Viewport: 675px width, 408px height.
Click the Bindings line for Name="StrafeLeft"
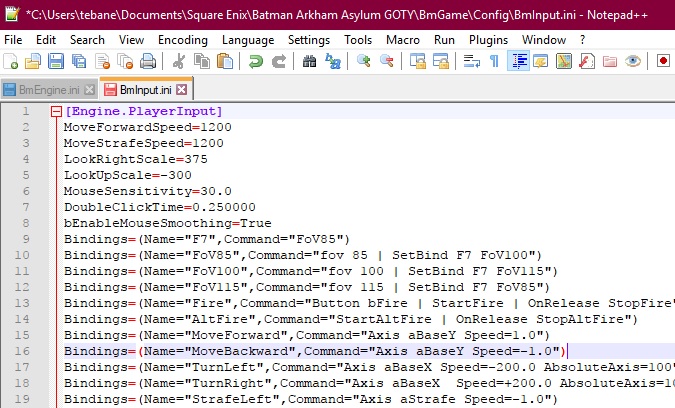[311, 399]
